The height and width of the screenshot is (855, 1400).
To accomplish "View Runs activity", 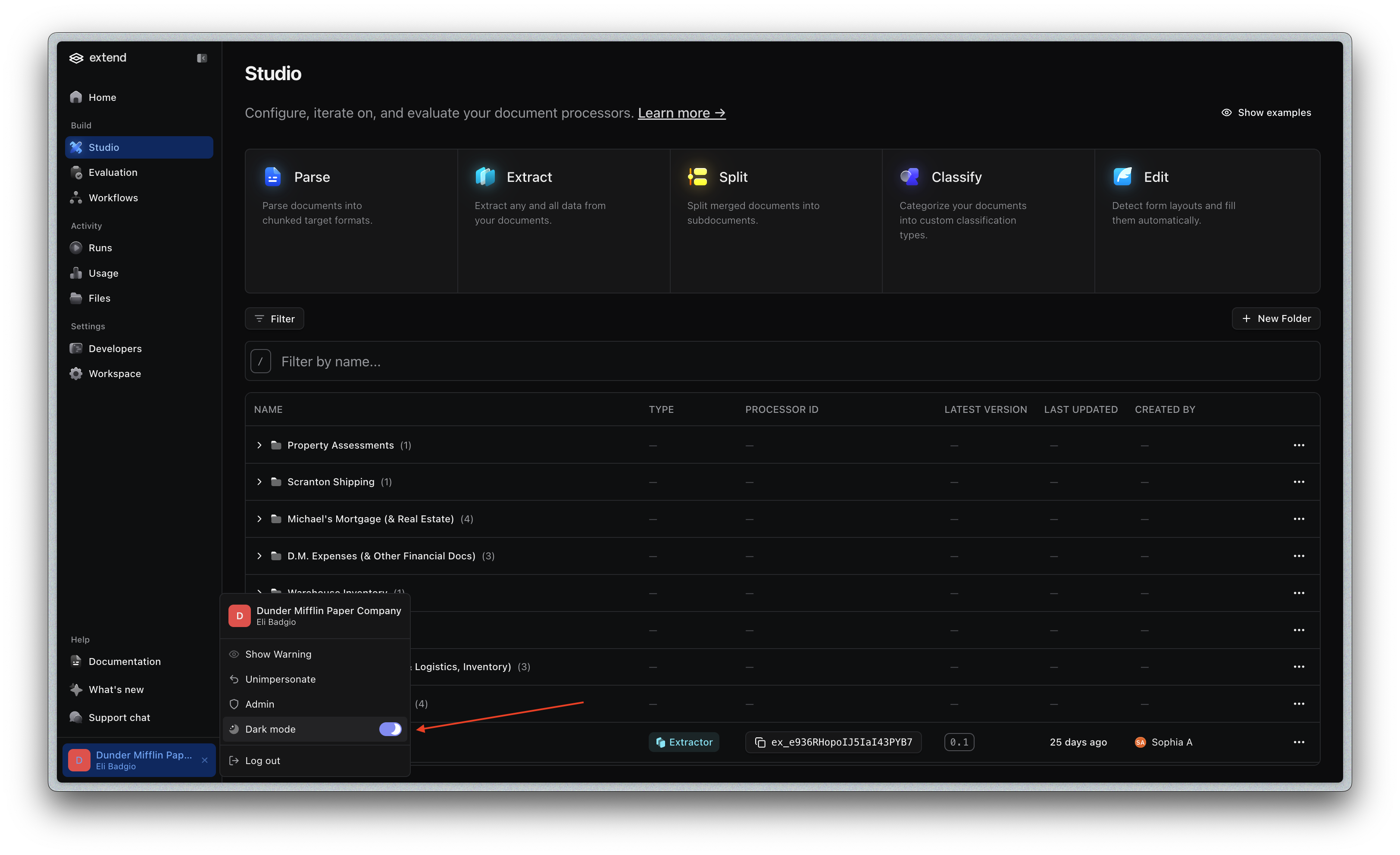I will tap(139, 248).
